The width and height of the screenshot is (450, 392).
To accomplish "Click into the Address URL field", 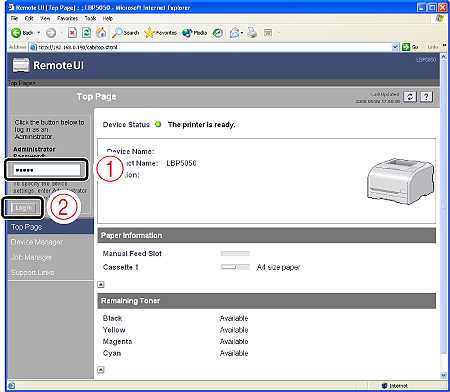I will [x=213, y=47].
